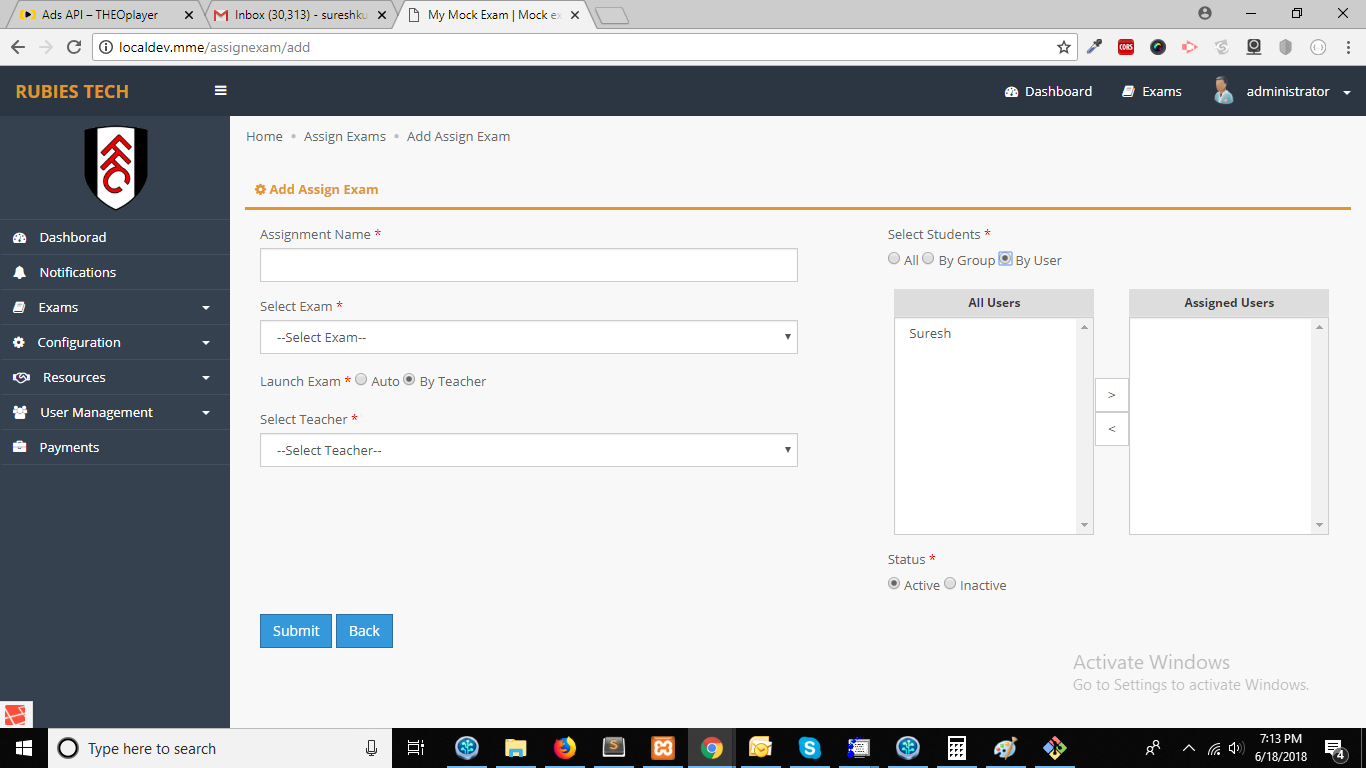Image resolution: width=1366 pixels, height=768 pixels.
Task: Click the color wheel lens extension icon
Action: (1158, 47)
